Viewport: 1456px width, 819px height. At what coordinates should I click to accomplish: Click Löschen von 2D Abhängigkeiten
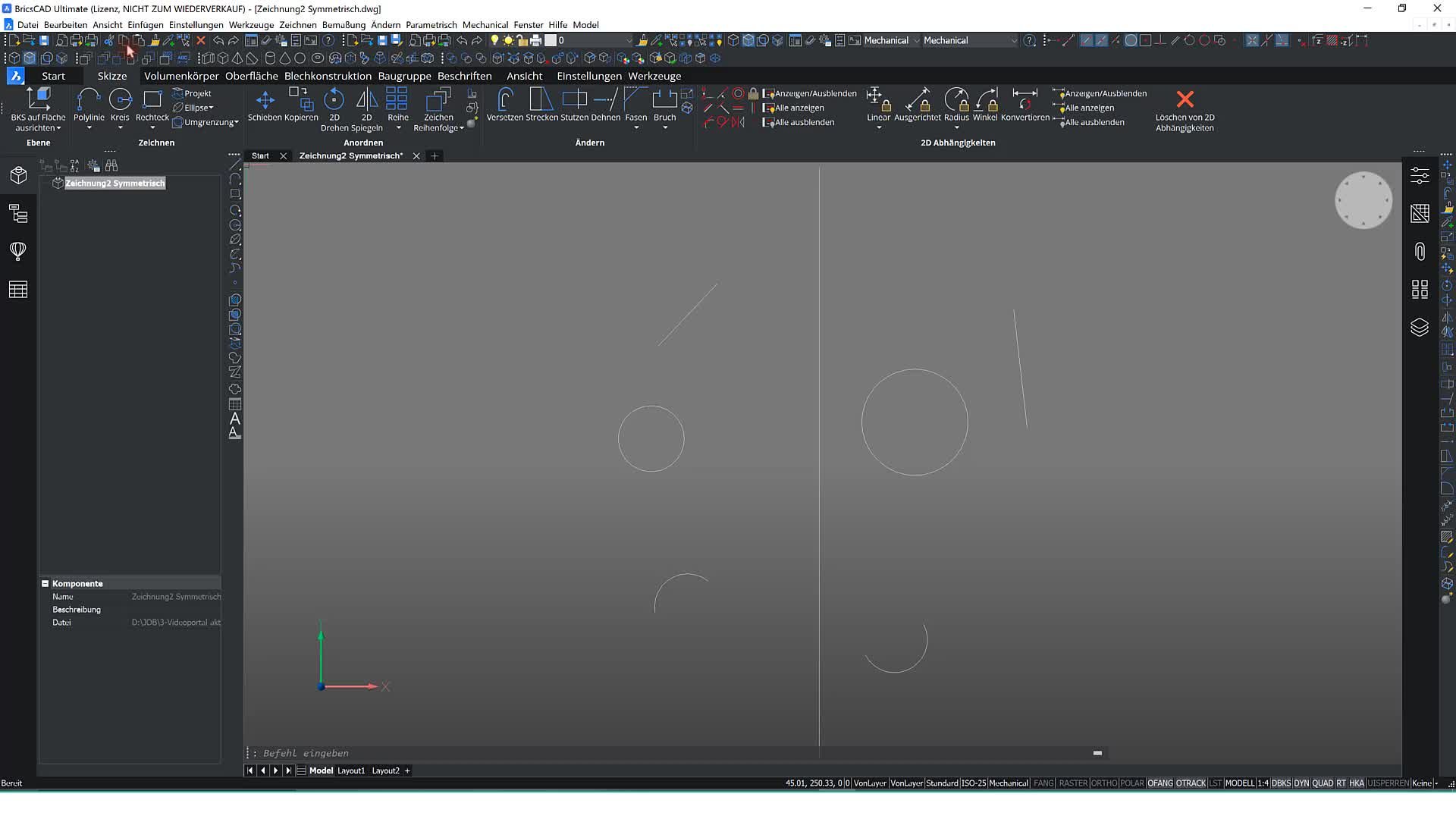(1185, 110)
